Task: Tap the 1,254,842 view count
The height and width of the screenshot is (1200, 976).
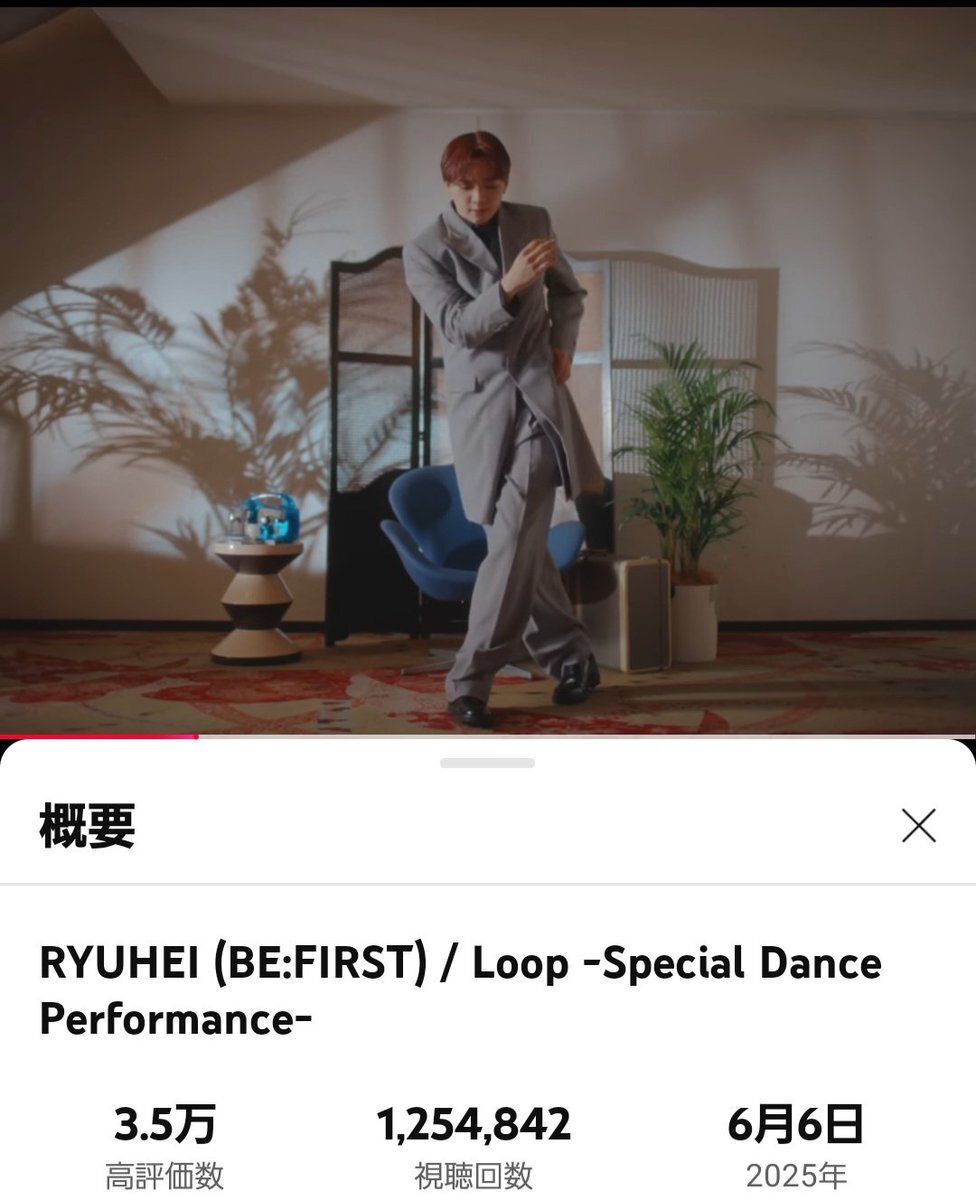Action: tap(474, 1126)
